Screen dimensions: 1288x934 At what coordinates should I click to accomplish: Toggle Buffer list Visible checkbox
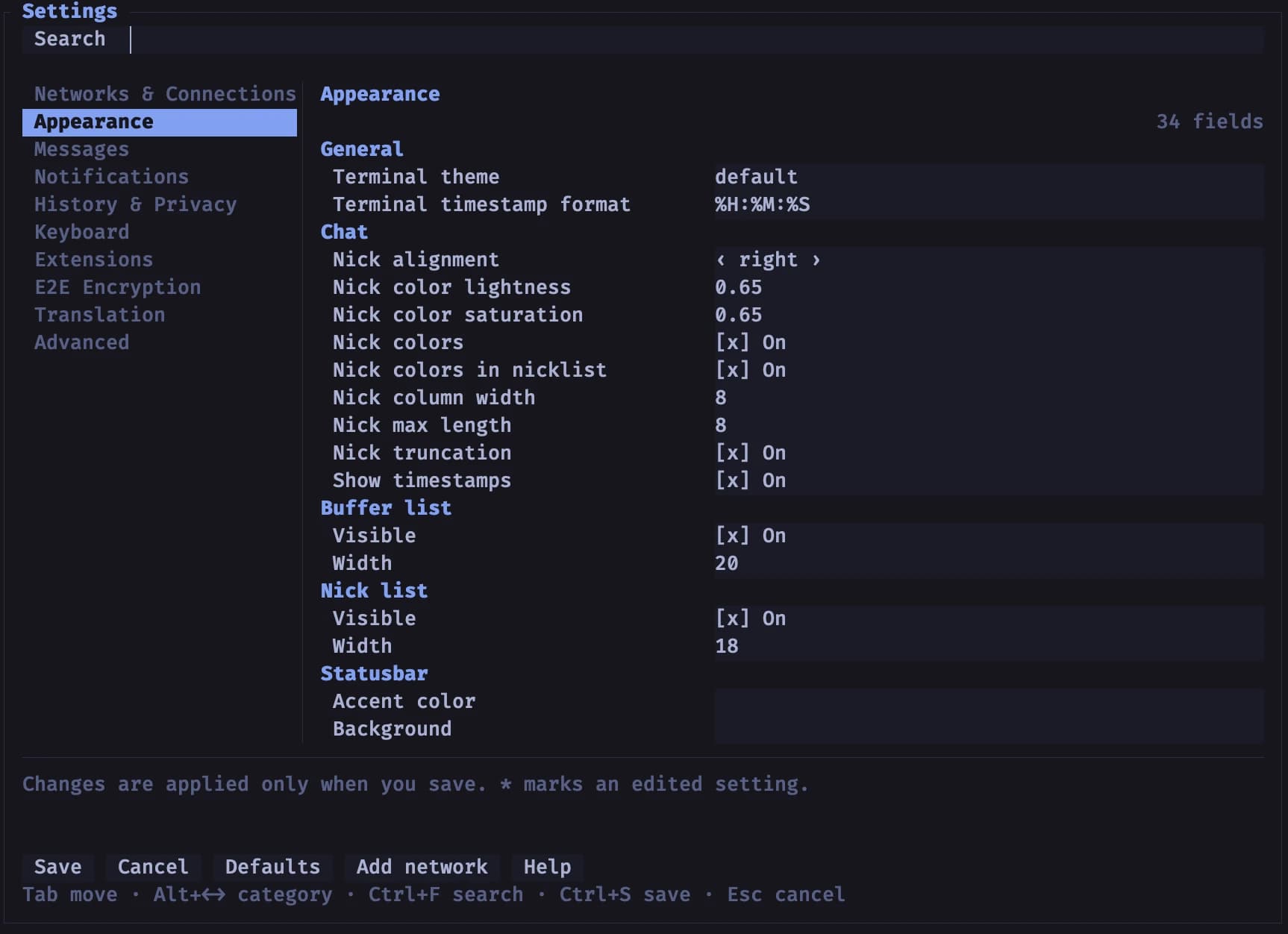[x=733, y=536]
